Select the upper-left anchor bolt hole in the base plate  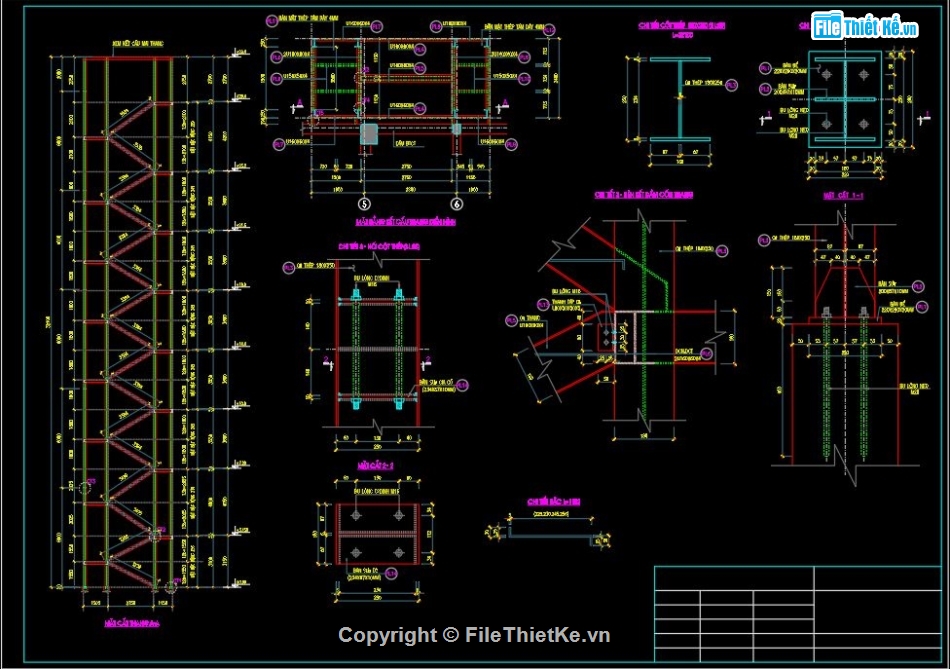click(827, 75)
